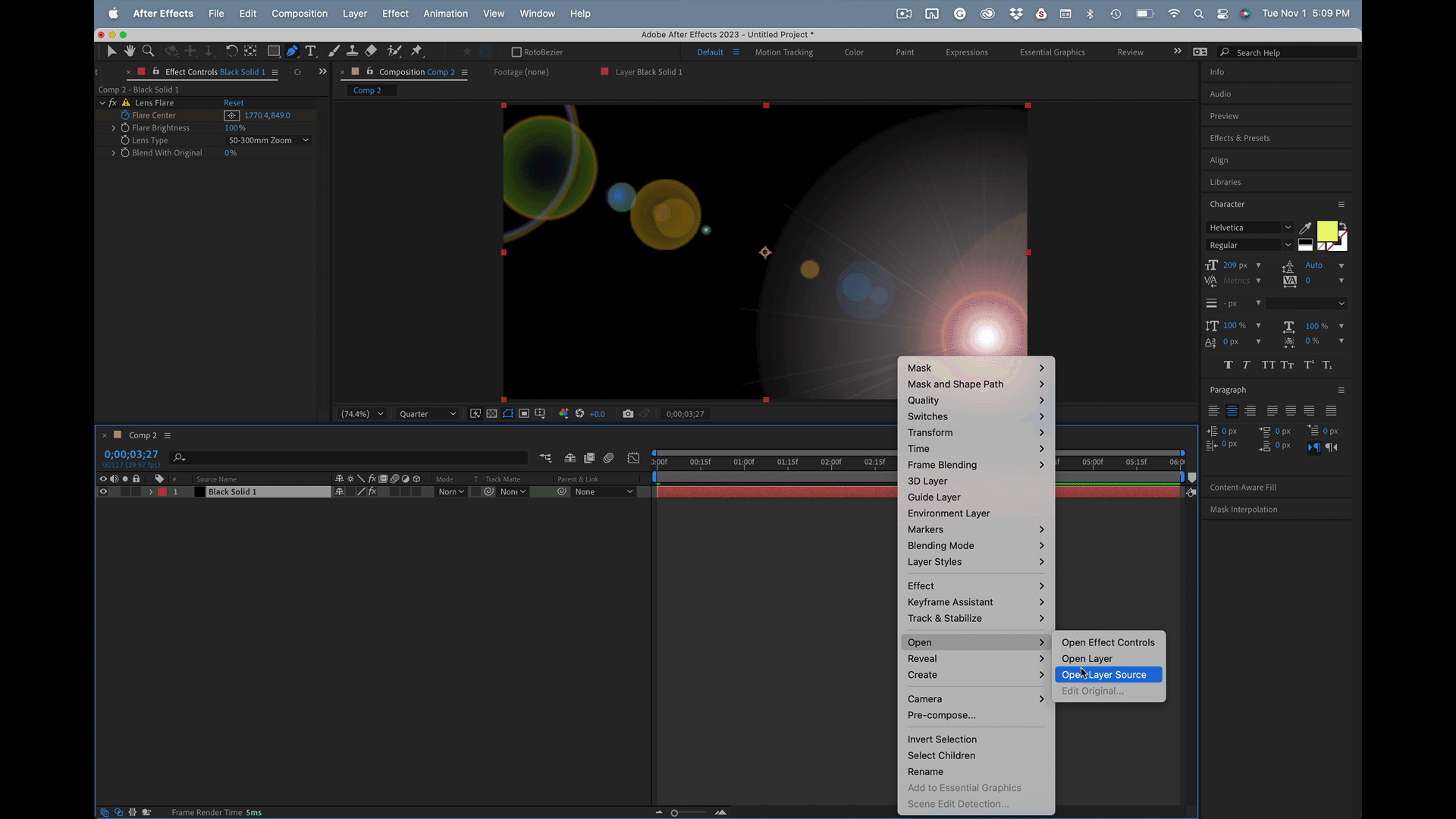Viewport: 1456px width, 819px height.
Task: Select the Zoom tool in toolbar
Action: (149, 51)
